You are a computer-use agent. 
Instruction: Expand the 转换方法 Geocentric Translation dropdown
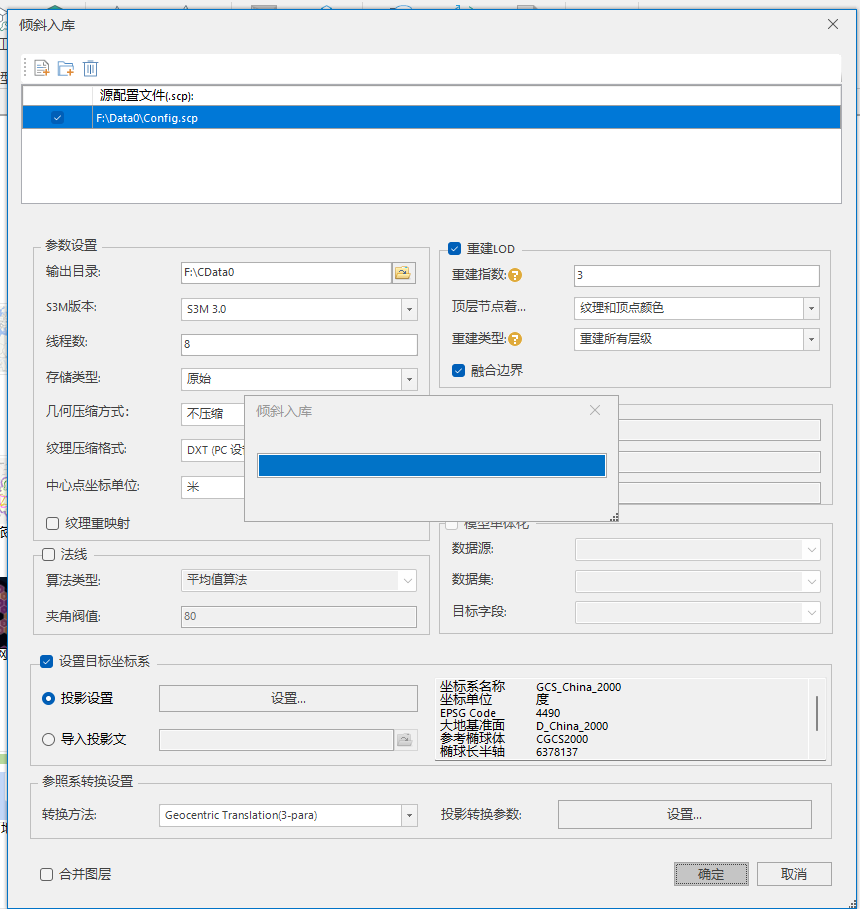click(409, 815)
